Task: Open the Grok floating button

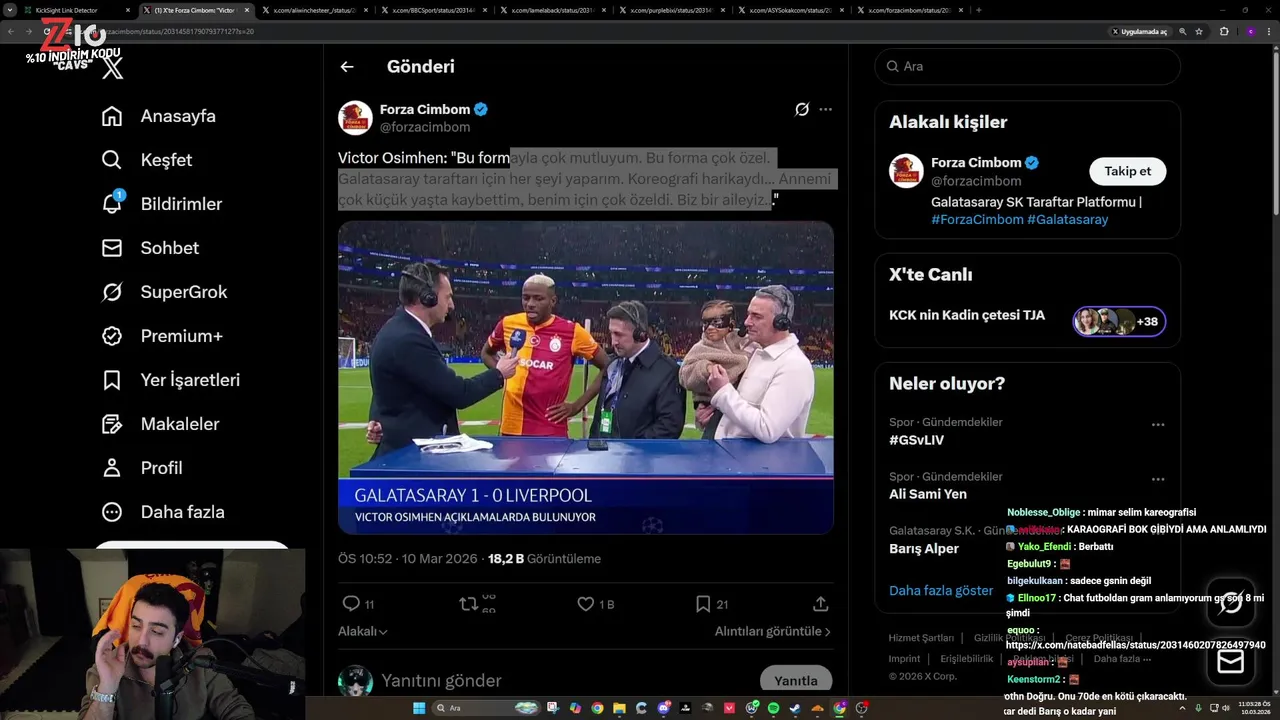Action: (x=1230, y=602)
